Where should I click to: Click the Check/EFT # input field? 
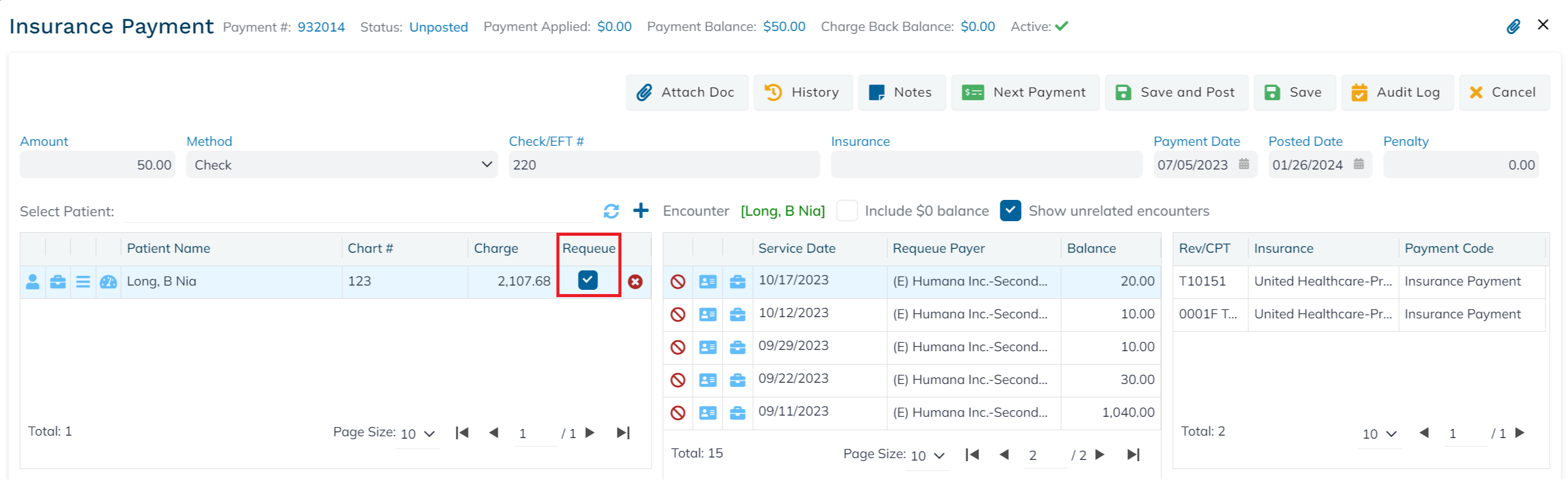664,165
